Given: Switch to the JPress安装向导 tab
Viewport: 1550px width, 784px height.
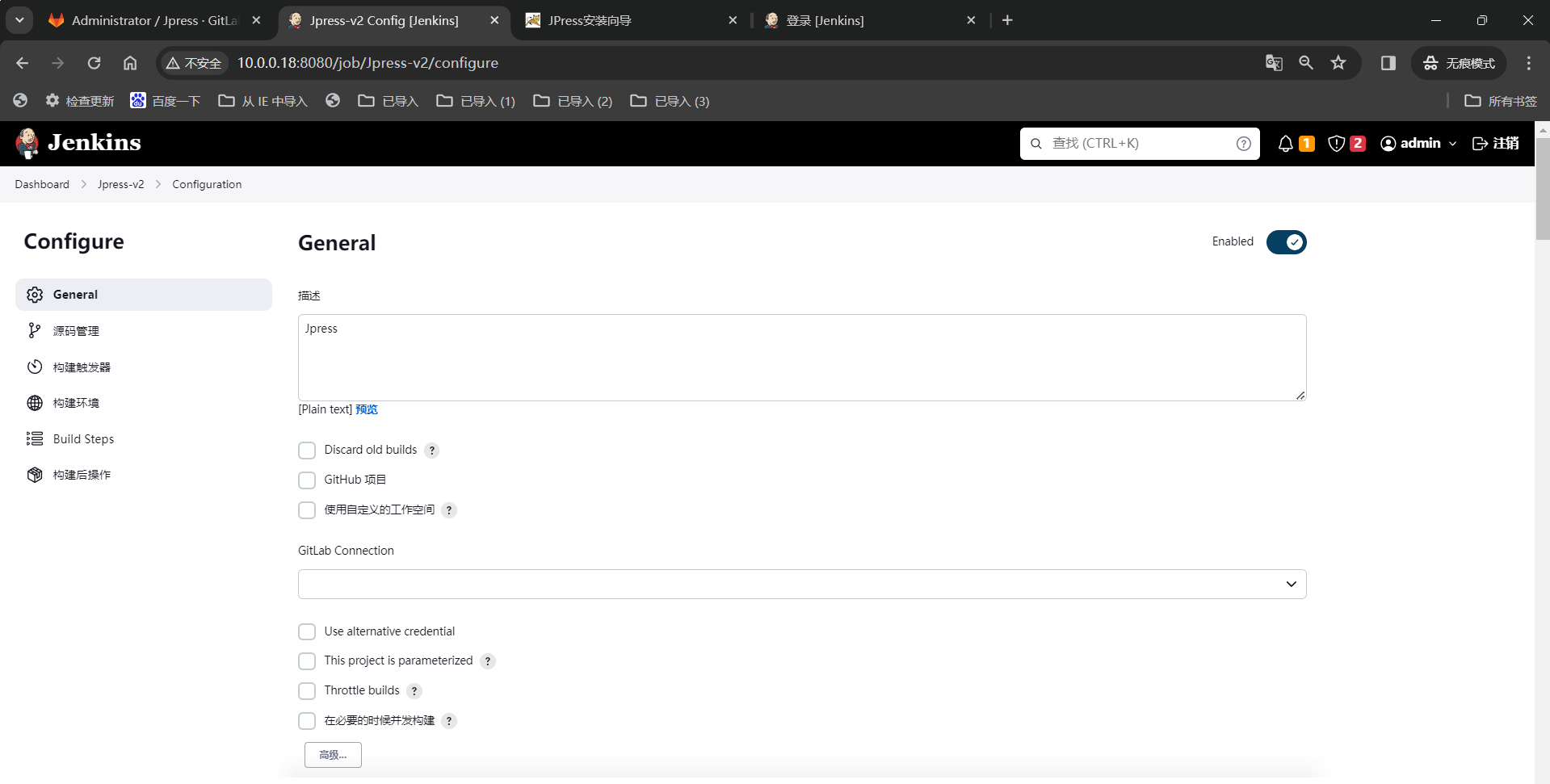Looking at the screenshot, I should [x=630, y=20].
